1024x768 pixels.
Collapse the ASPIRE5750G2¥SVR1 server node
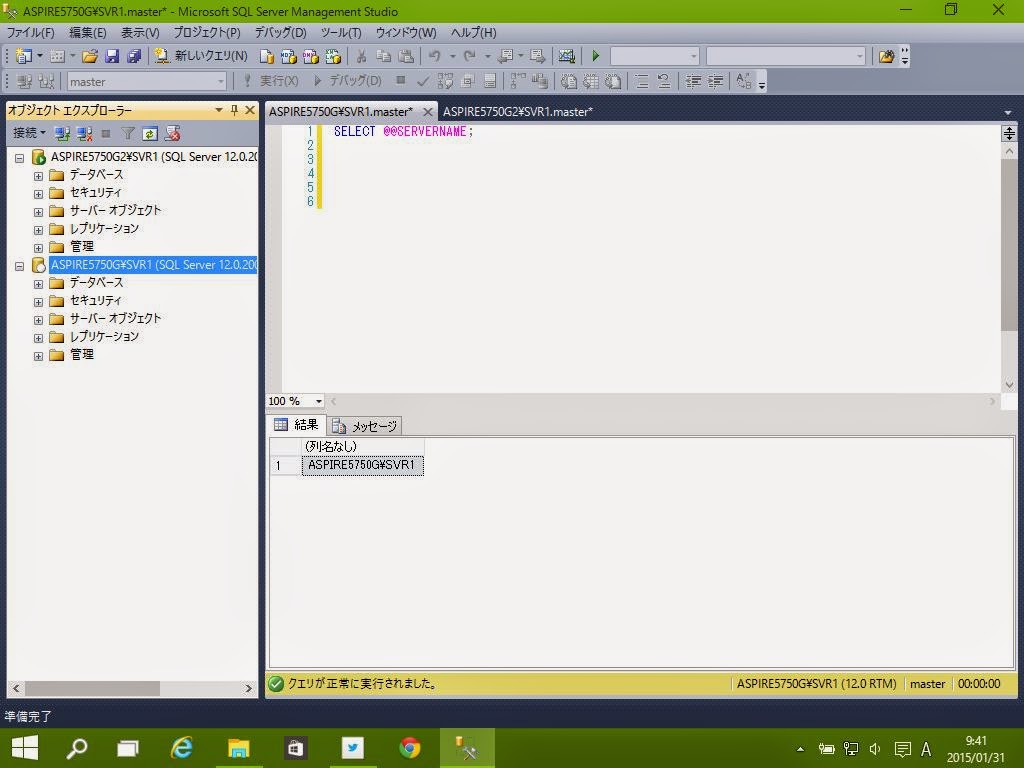coord(20,158)
